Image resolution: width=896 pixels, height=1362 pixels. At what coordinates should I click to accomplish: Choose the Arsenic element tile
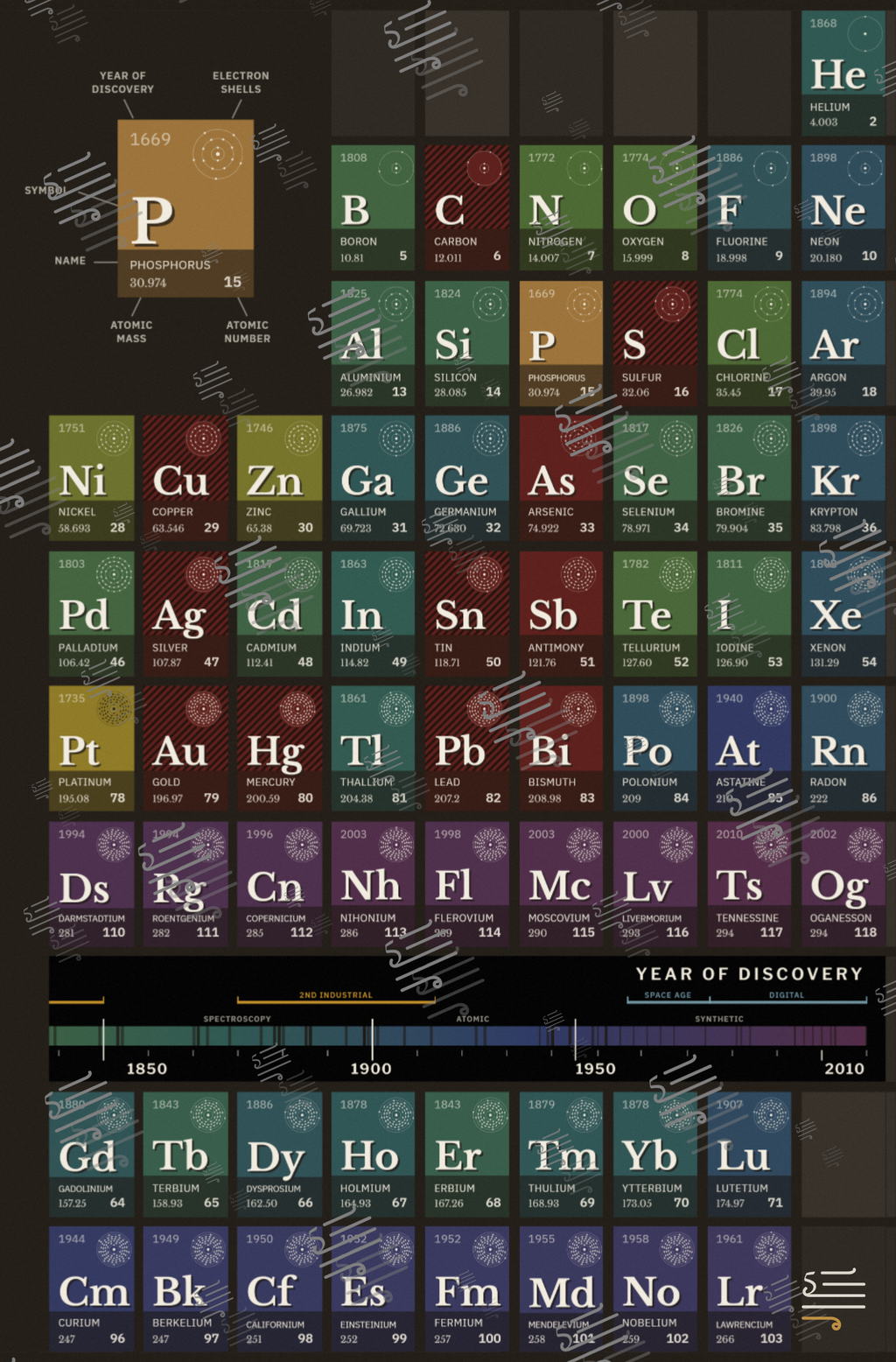tap(561, 478)
